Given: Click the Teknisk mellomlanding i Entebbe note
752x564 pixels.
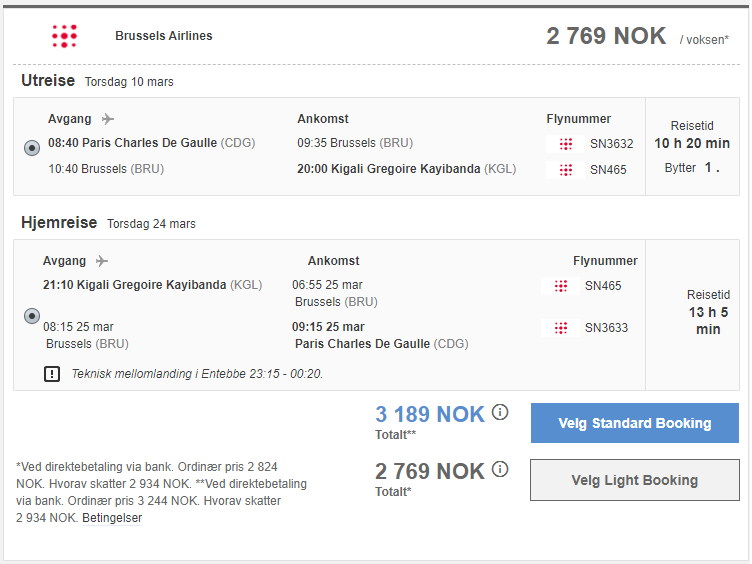Looking at the screenshot, I should (x=197, y=374).
